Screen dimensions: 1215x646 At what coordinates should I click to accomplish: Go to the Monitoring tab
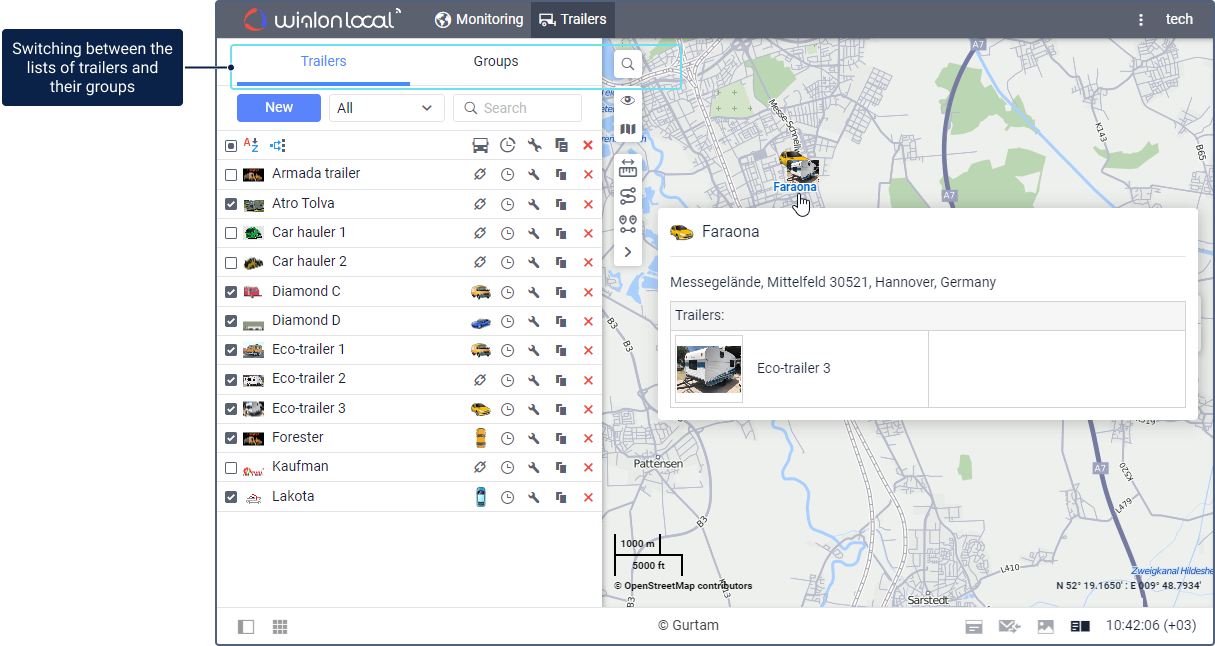click(x=479, y=20)
